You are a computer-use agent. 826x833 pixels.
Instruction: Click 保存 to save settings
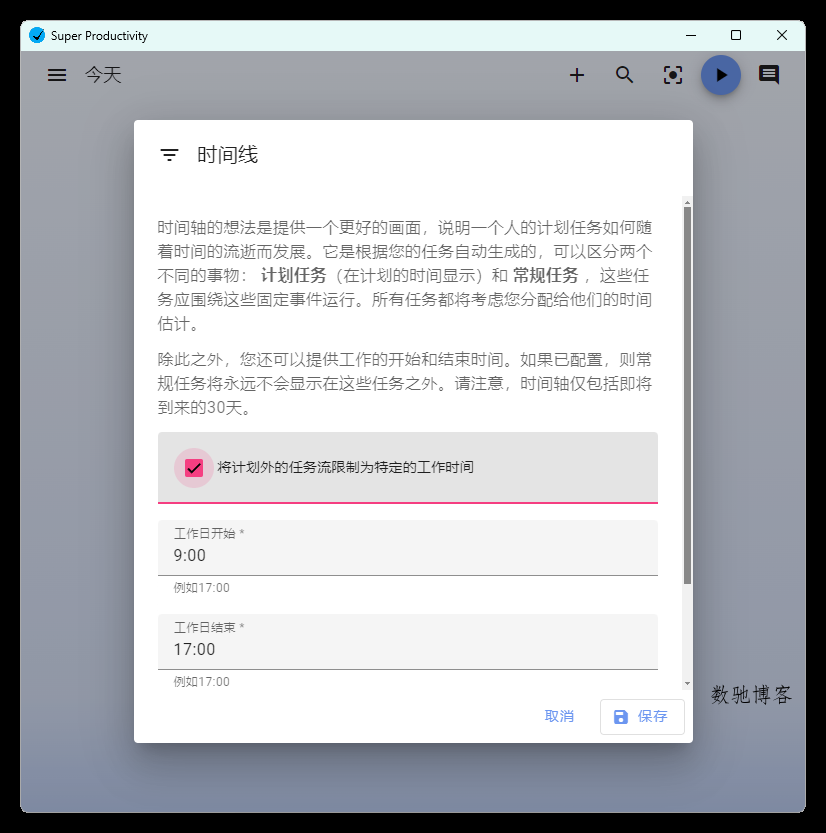pyautogui.click(x=642, y=717)
